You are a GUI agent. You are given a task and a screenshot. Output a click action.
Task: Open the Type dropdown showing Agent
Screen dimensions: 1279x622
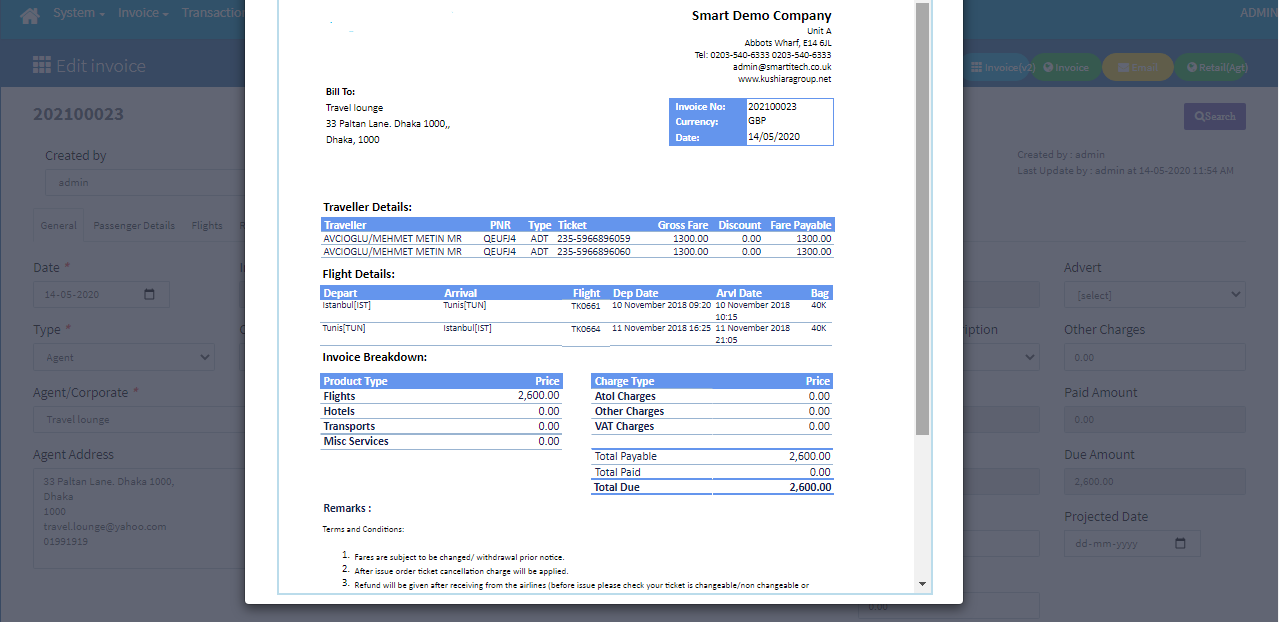pyautogui.click(x=123, y=356)
